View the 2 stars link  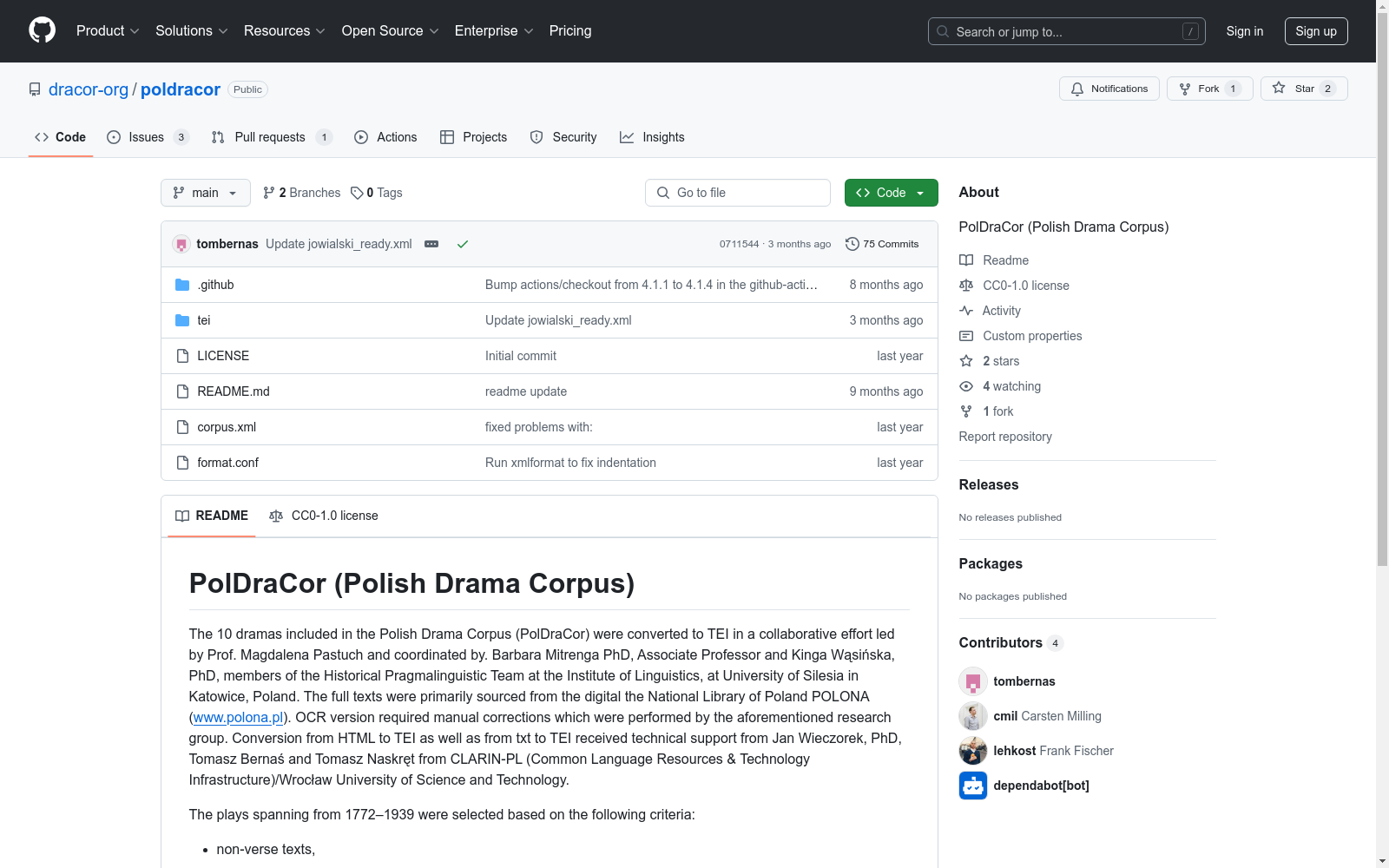pyautogui.click(x=990, y=361)
